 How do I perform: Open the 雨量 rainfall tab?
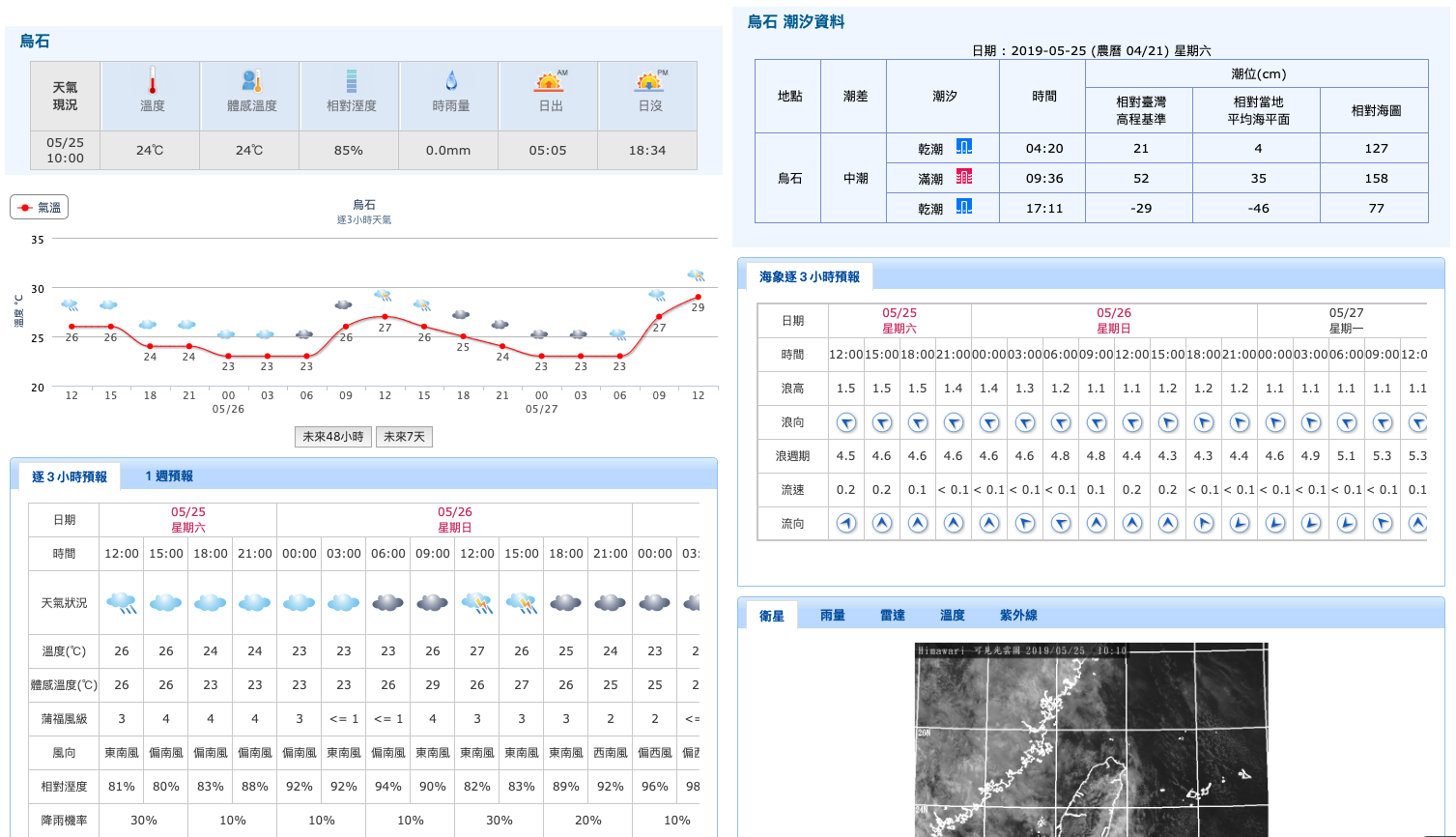coord(833,616)
